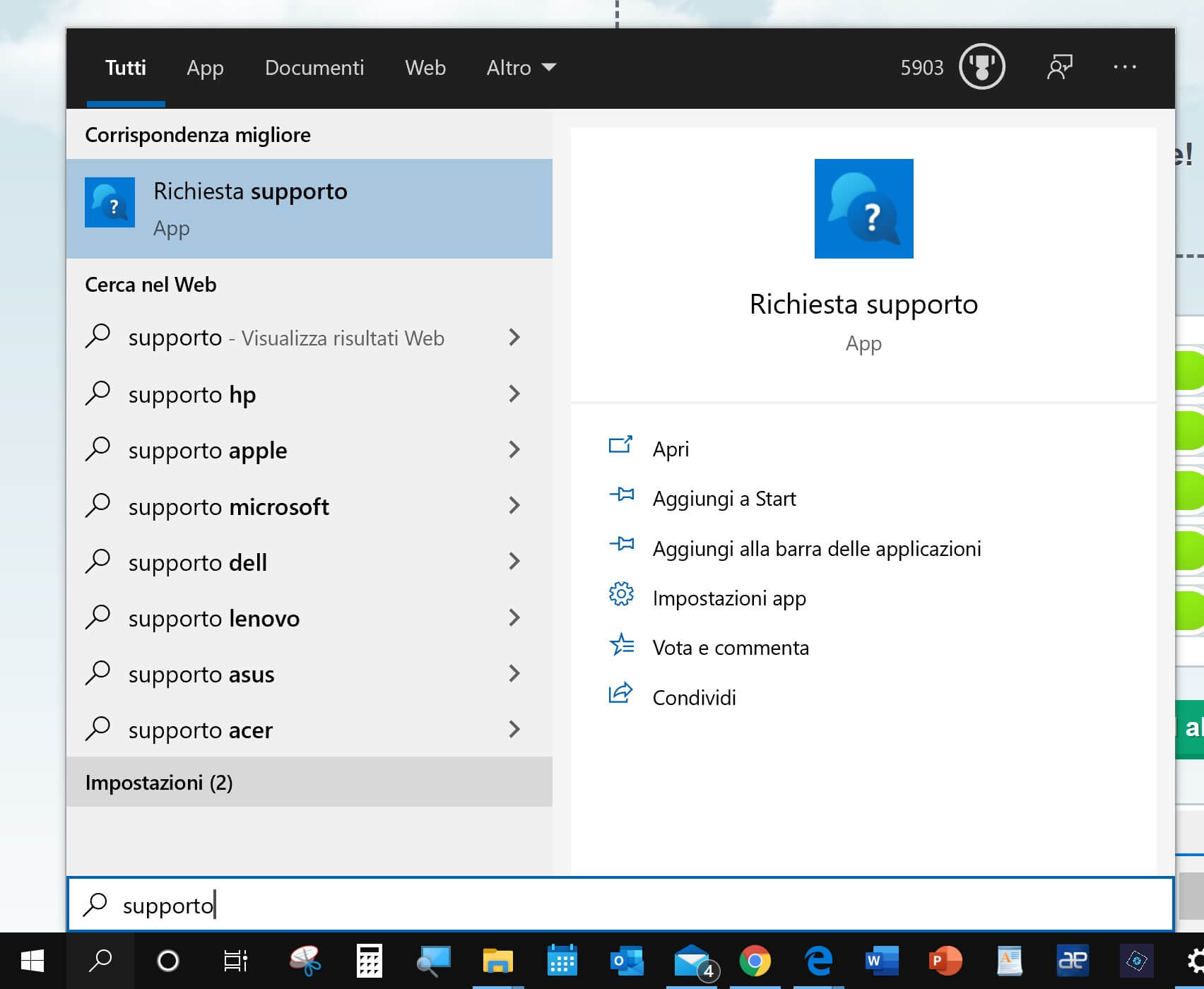Expand the Altro dropdown filter
This screenshot has width=1204, height=989.
[521, 68]
